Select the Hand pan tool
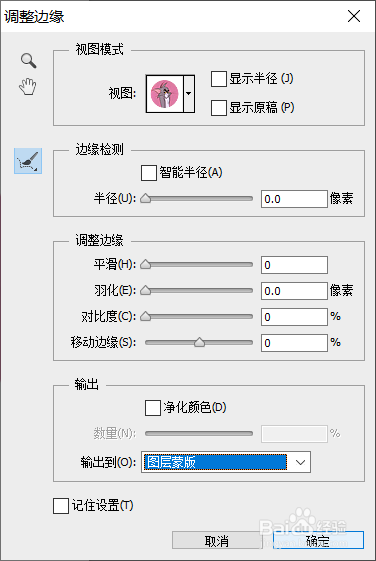This screenshot has width=376, height=561. tap(28, 87)
